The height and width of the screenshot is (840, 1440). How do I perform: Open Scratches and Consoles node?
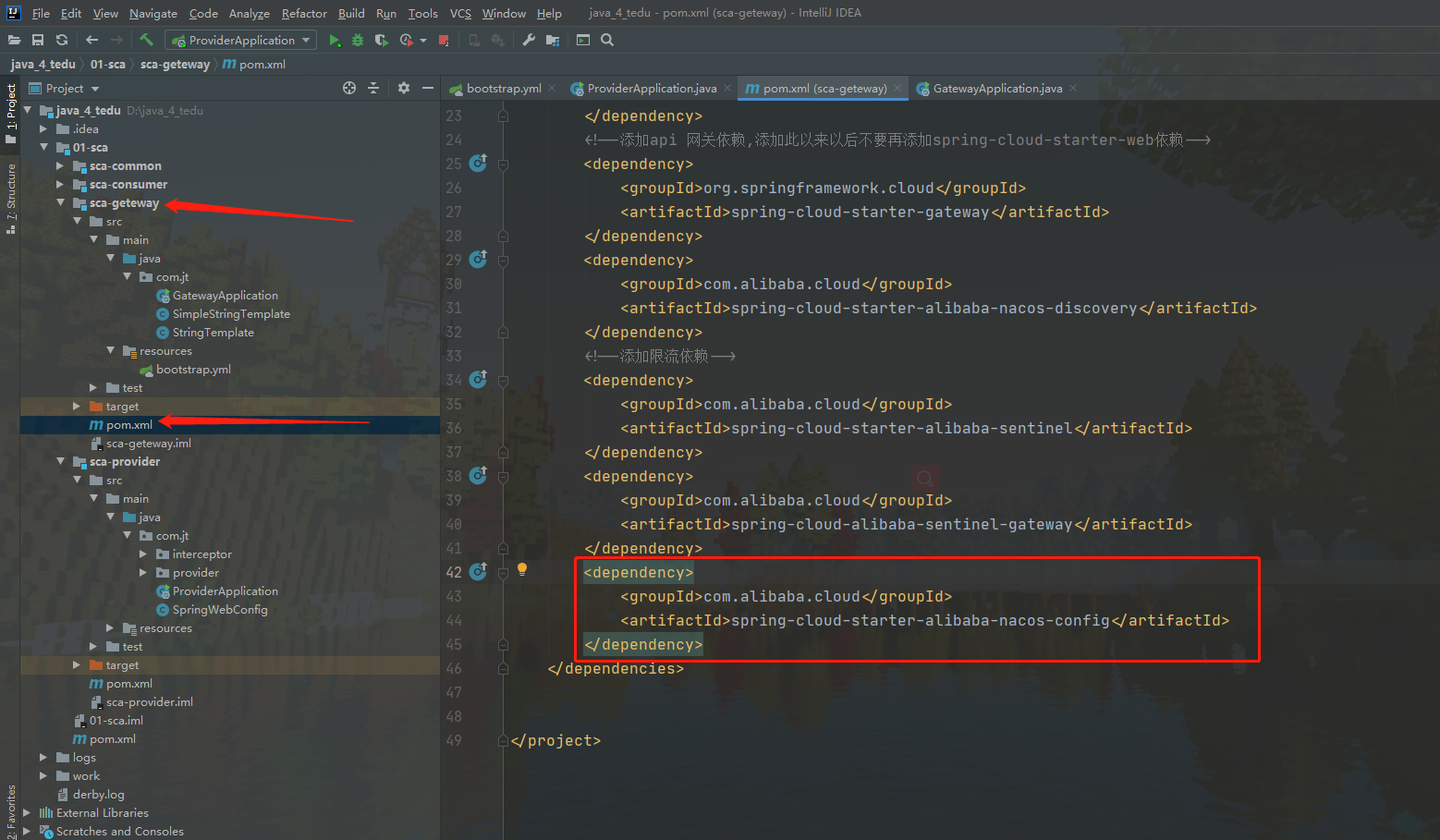(x=119, y=831)
